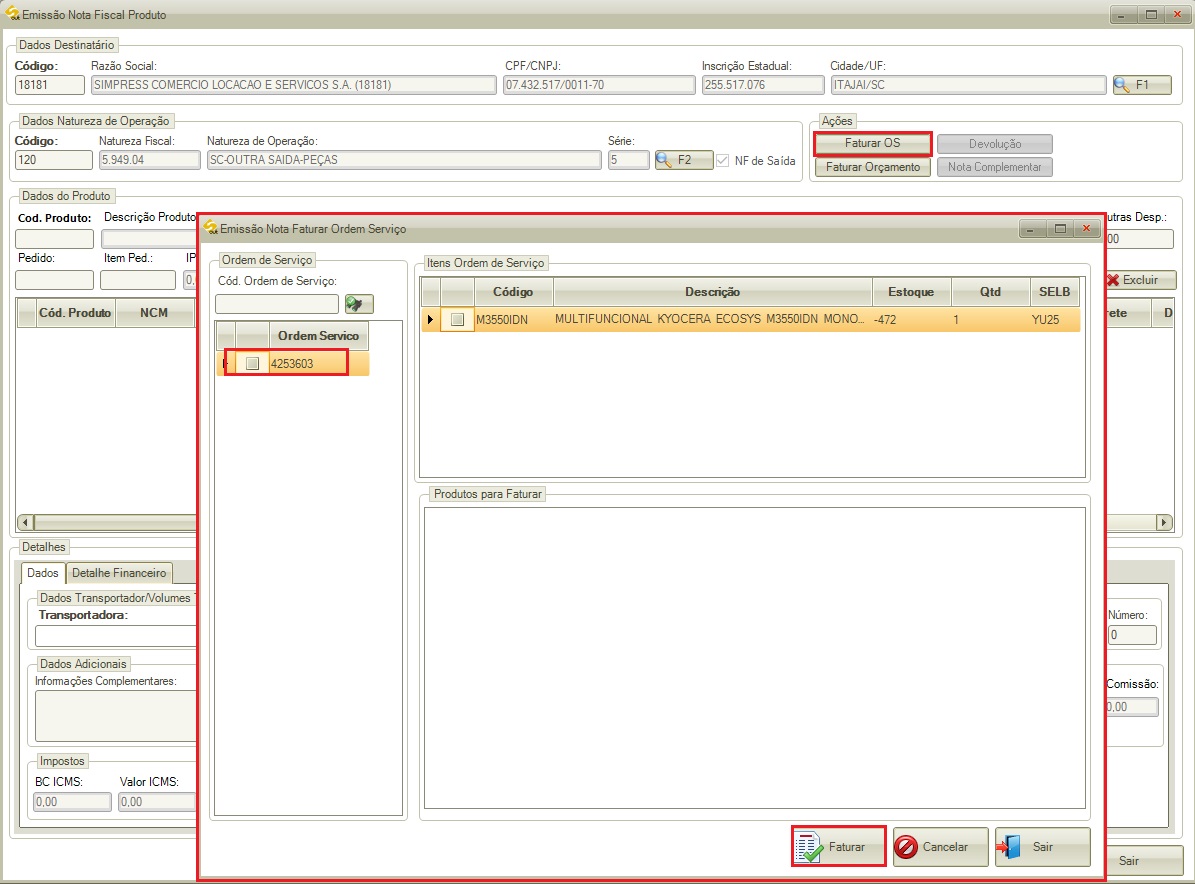
Task: Toggle the NF de Saída checkbox
Action: pyautogui.click(x=722, y=161)
